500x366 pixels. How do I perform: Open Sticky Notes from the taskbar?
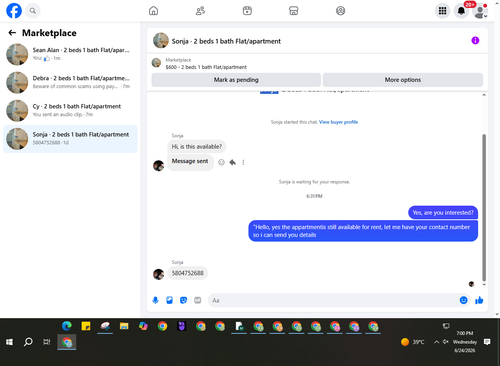coord(86,326)
